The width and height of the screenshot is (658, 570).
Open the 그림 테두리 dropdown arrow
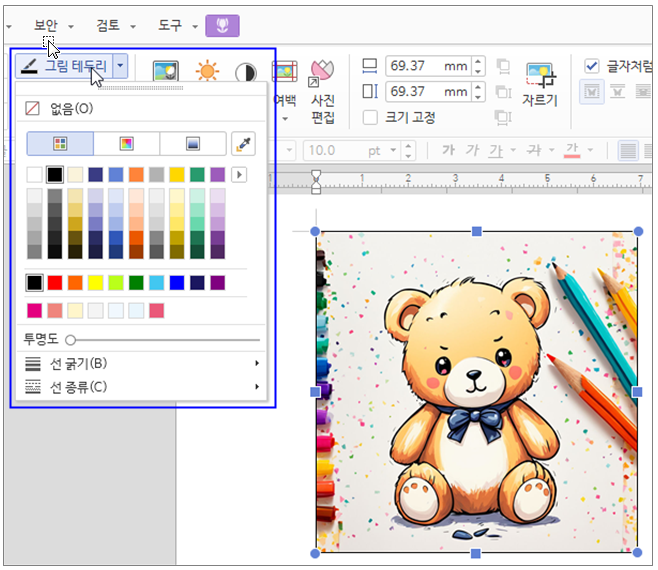click(120, 66)
